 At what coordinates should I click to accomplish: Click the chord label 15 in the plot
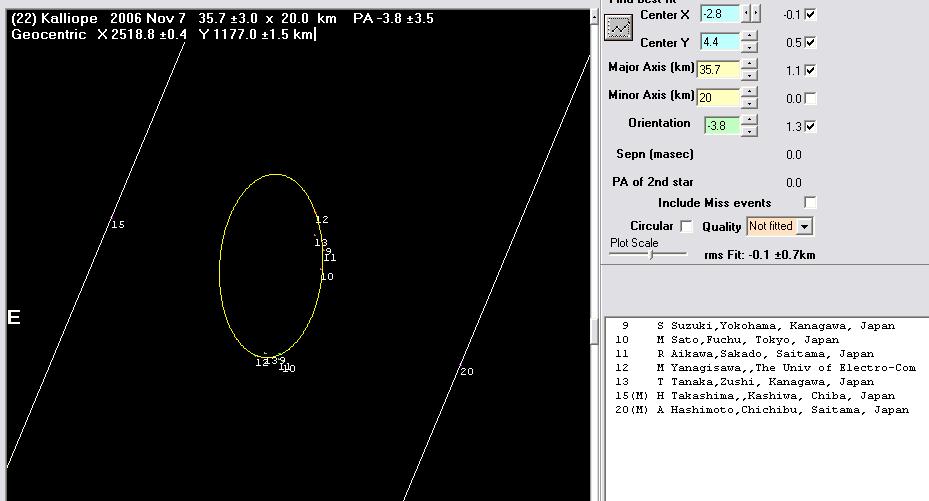coord(118,224)
